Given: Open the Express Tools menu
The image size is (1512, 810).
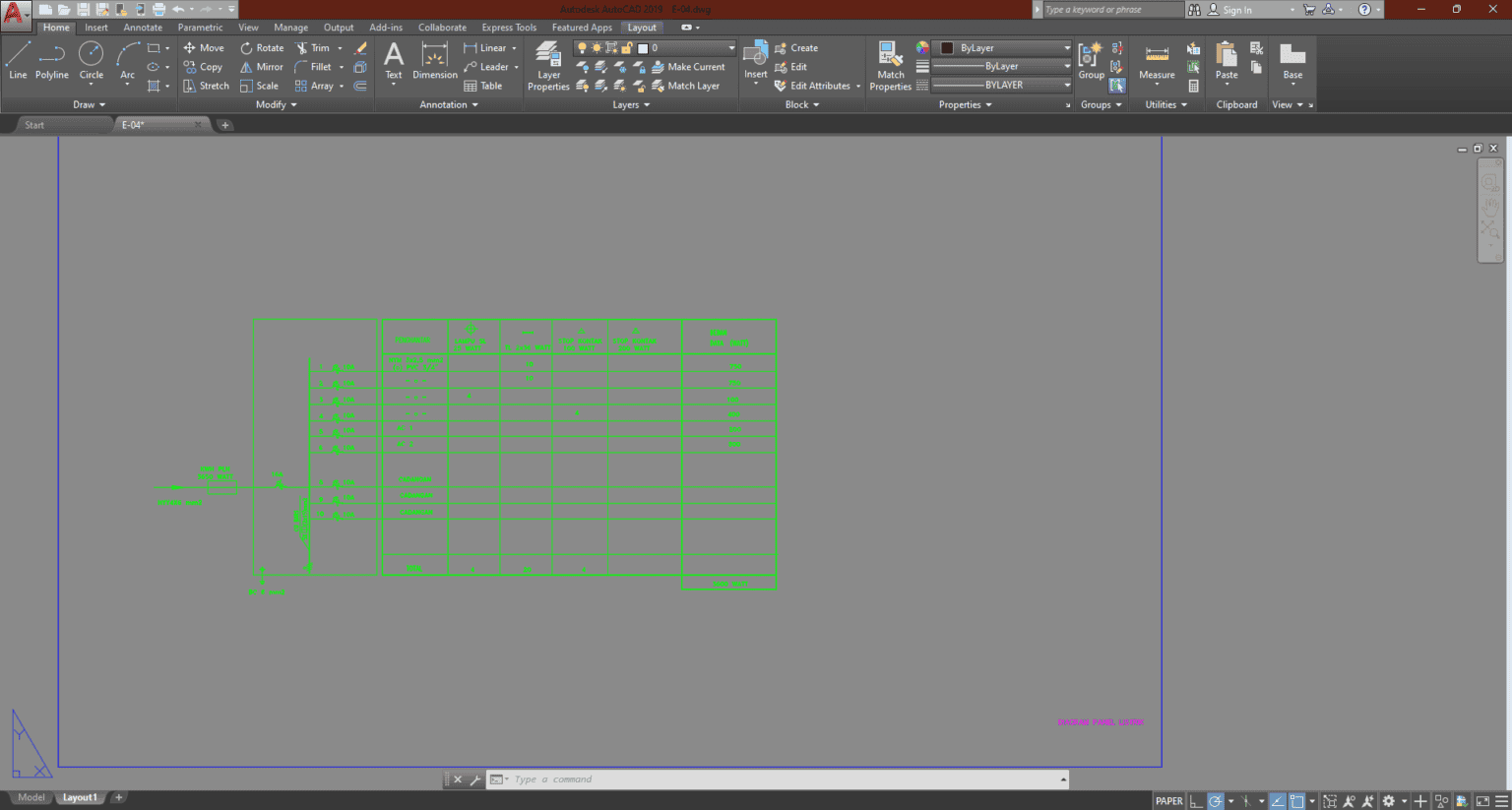Looking at the screenshot, I should click(x=508, y=27).
